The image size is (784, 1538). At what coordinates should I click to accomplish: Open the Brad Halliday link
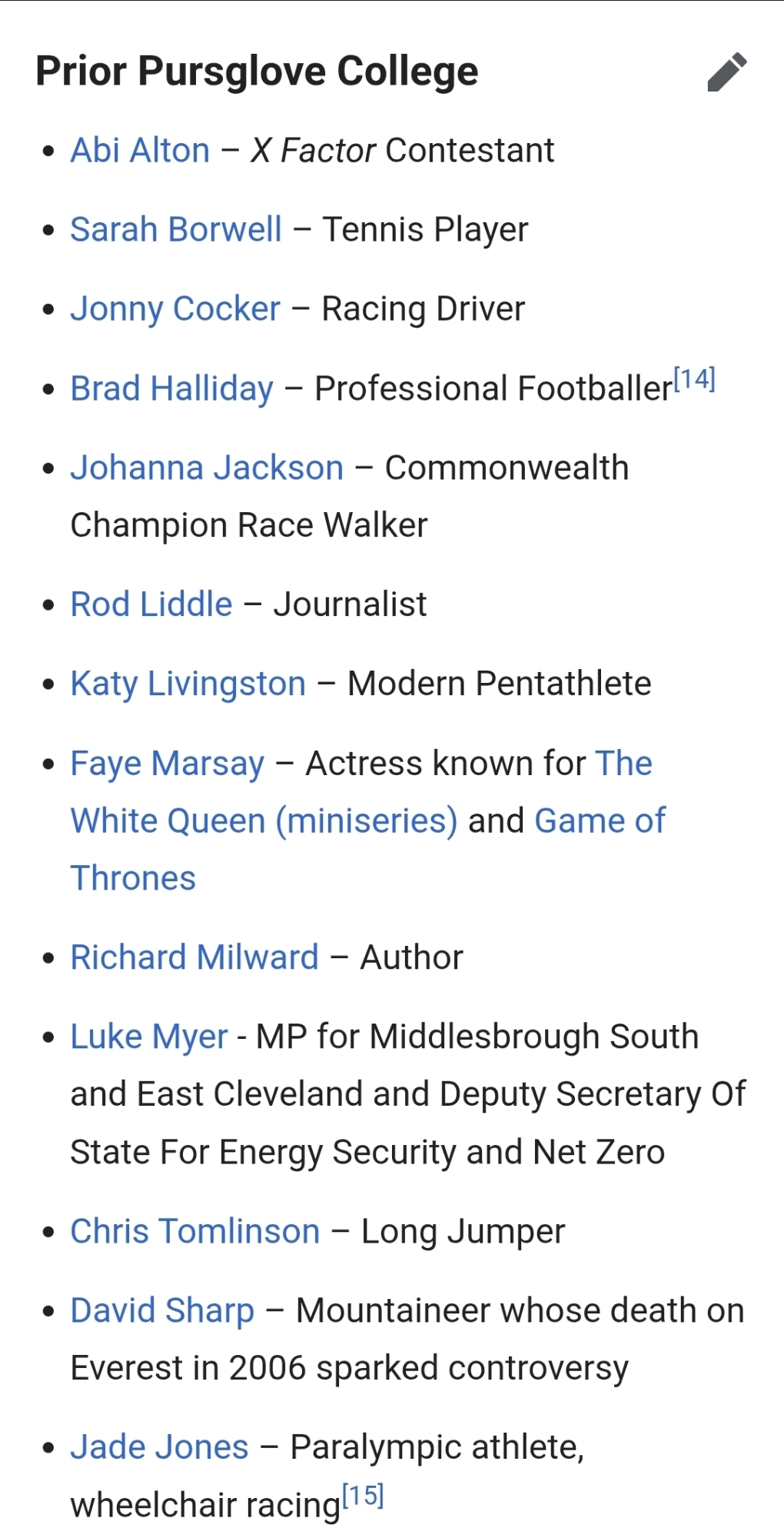171,388
